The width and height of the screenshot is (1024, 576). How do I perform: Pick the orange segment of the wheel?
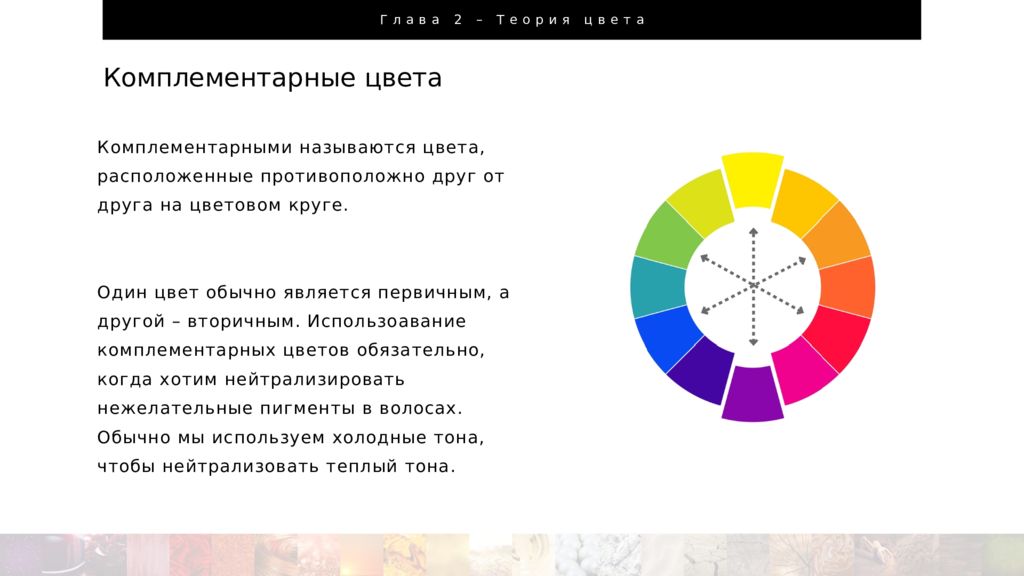pyautogui.click(x=839, y=236)
